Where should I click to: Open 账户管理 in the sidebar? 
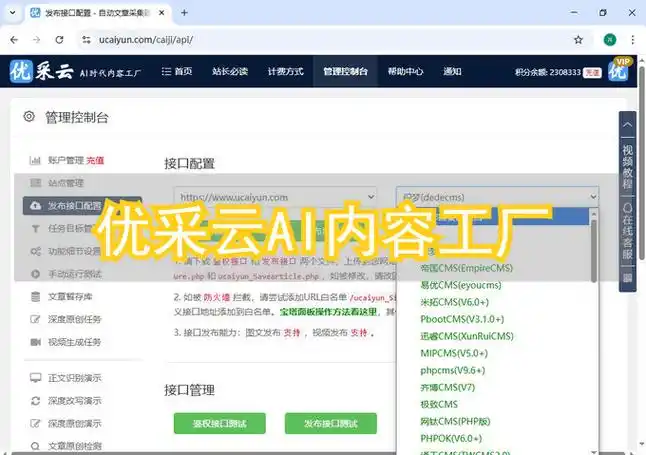point(66,160)
